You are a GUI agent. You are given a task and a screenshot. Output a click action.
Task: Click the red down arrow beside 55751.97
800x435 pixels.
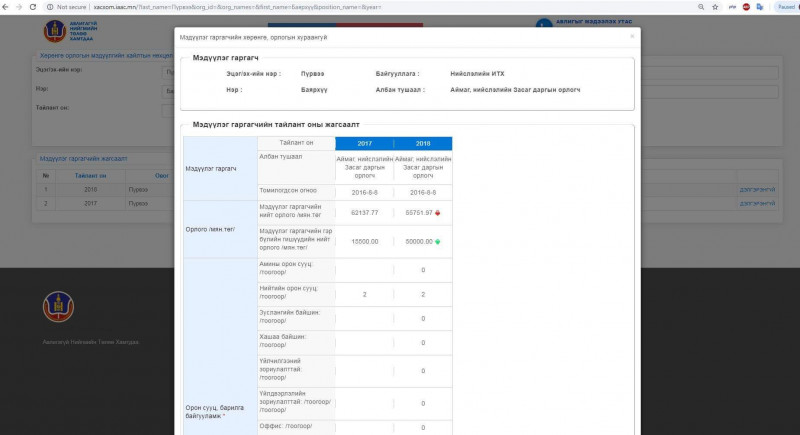437,213
